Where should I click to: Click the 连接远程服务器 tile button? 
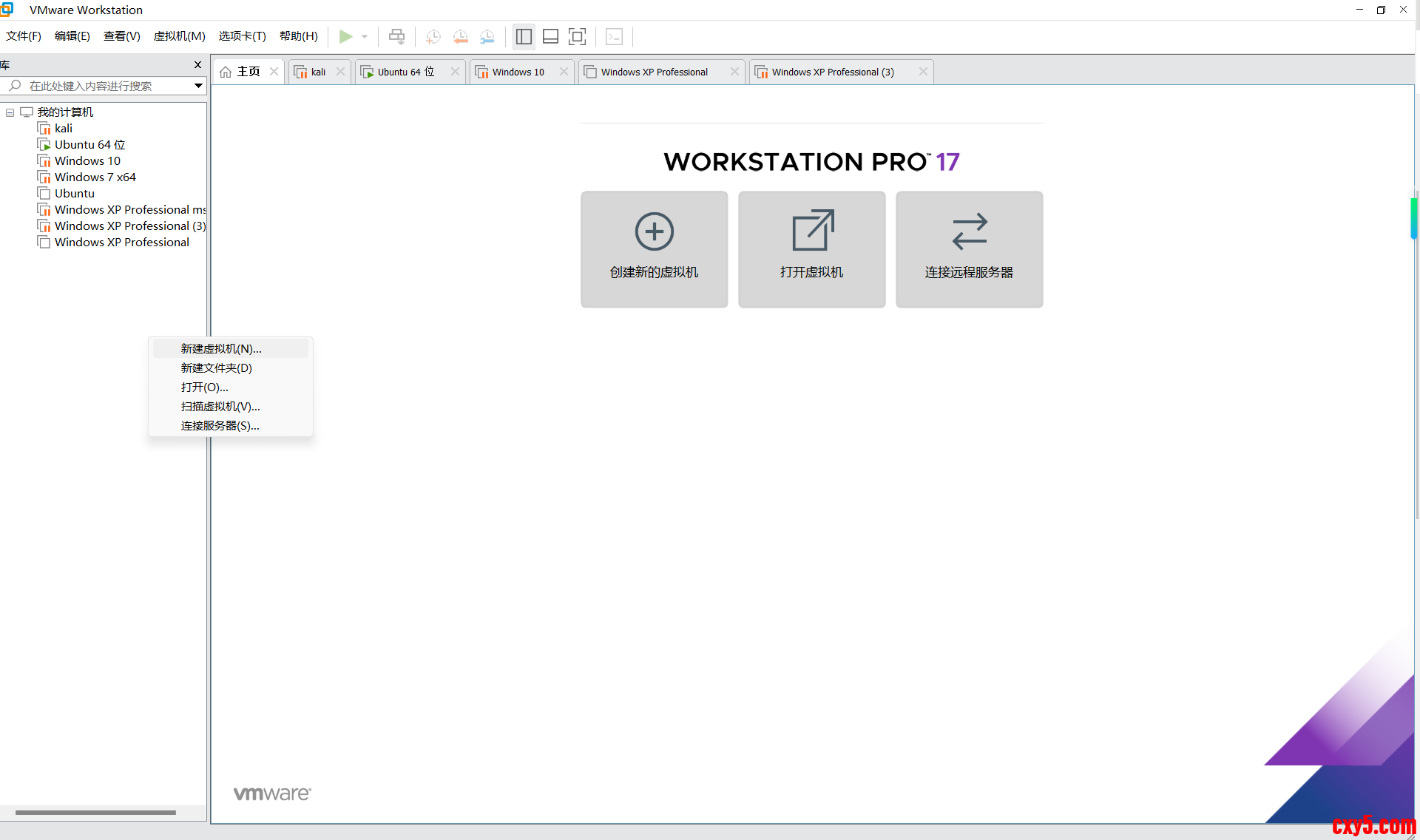click(969, 249)
